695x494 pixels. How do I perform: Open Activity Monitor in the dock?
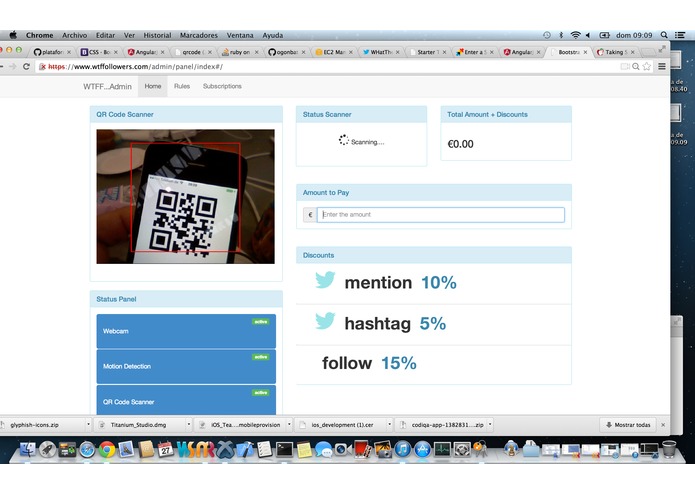(442, 450)
